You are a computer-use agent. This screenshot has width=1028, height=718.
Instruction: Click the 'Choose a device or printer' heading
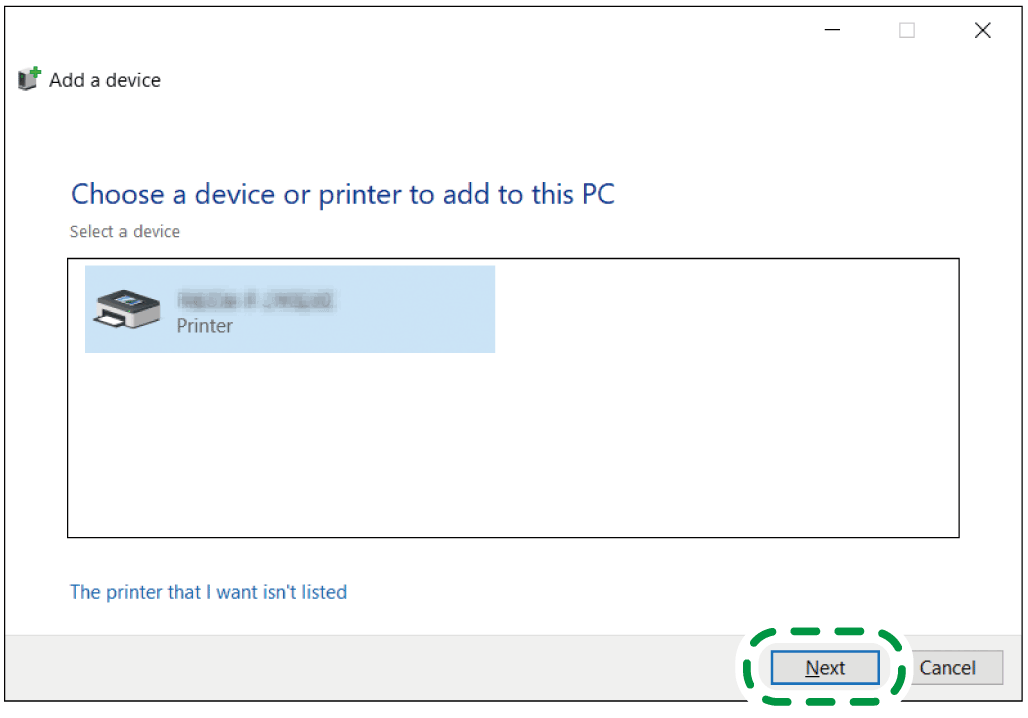click(x=342, y=194)
